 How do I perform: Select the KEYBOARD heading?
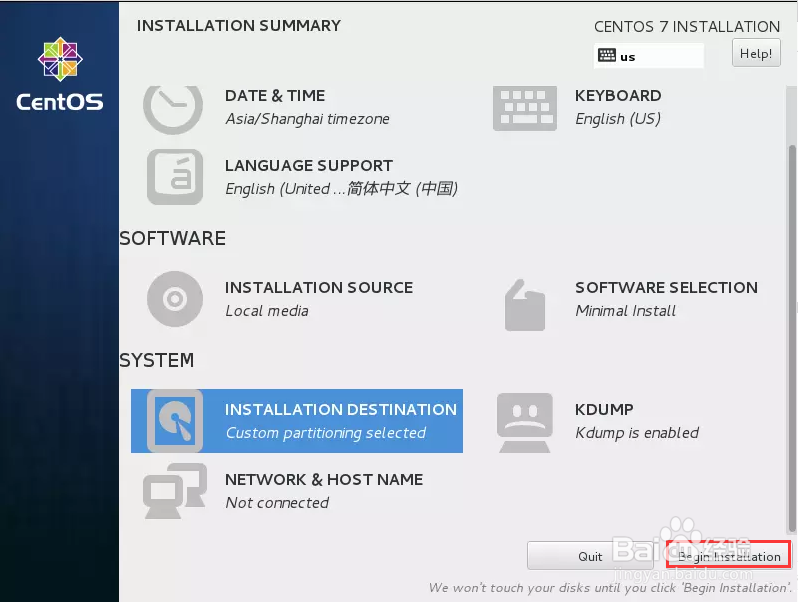point(618,96)
